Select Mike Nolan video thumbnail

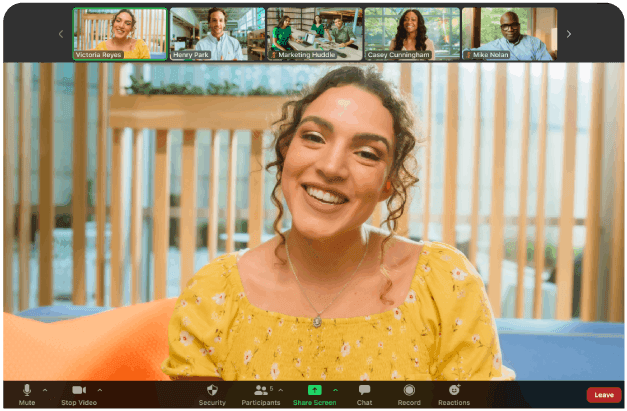click(509, 34)
